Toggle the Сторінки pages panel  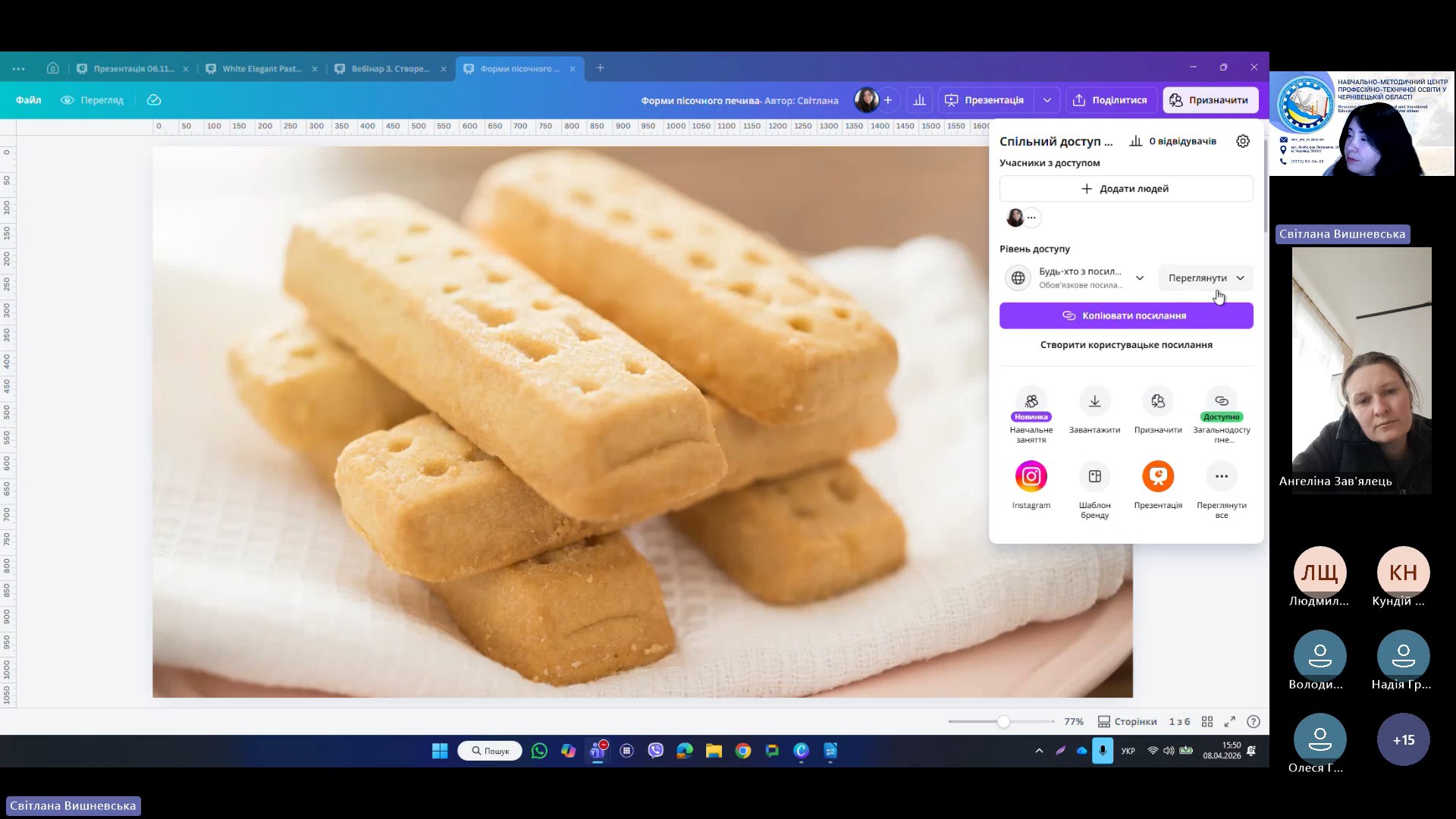tap(1127, 721)
